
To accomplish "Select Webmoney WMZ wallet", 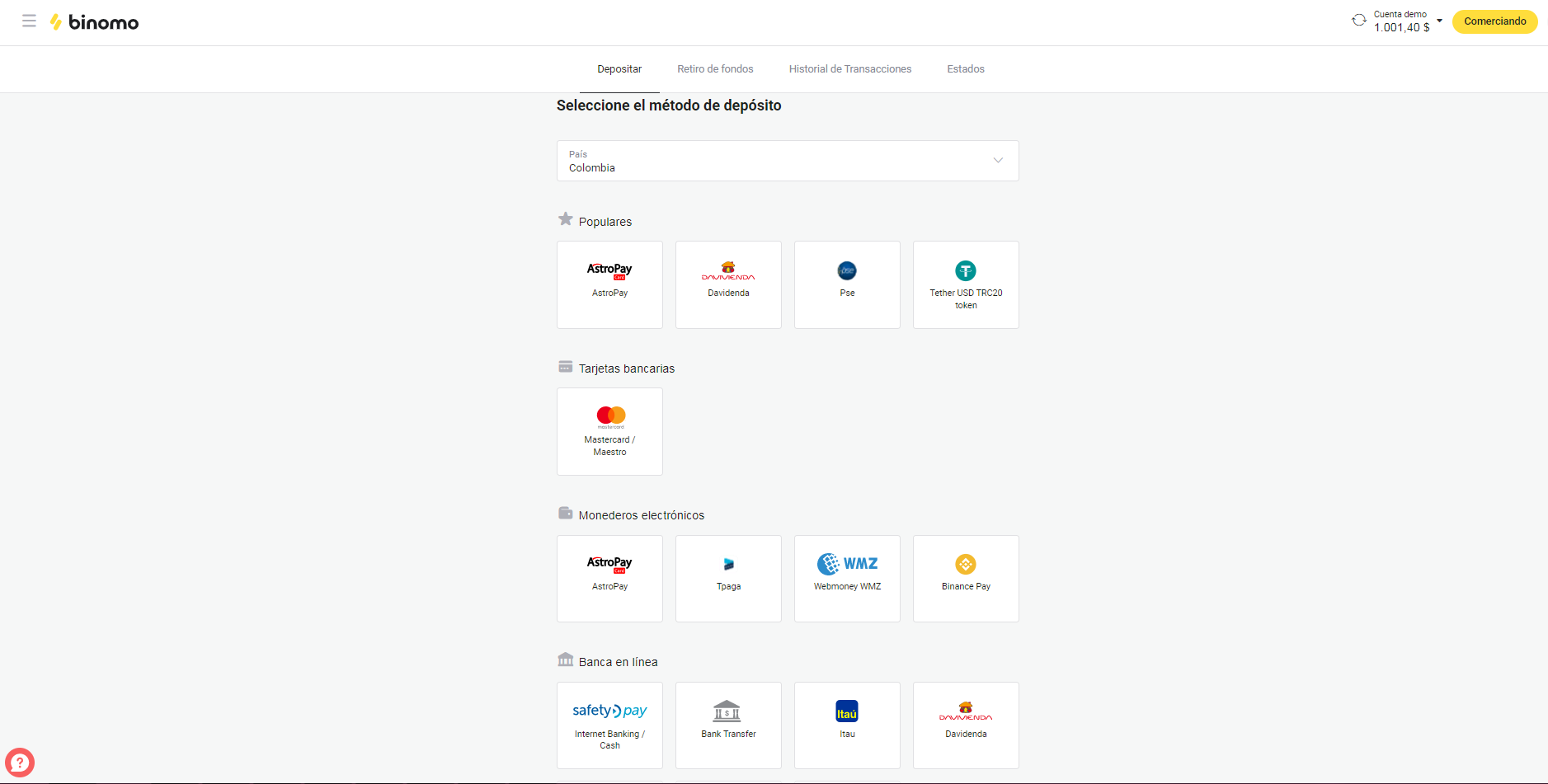I will click(847, 579).
